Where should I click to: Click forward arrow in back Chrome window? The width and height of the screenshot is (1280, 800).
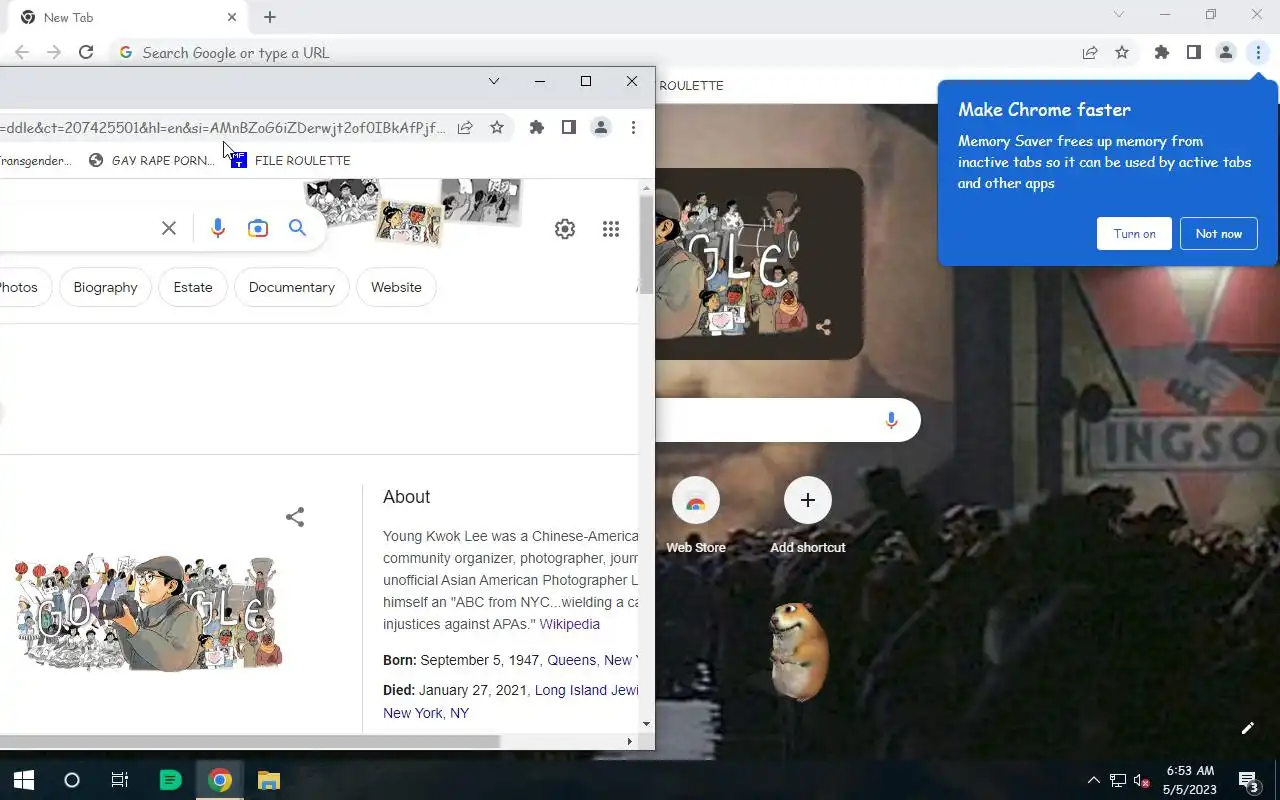[x=54, y=53]
